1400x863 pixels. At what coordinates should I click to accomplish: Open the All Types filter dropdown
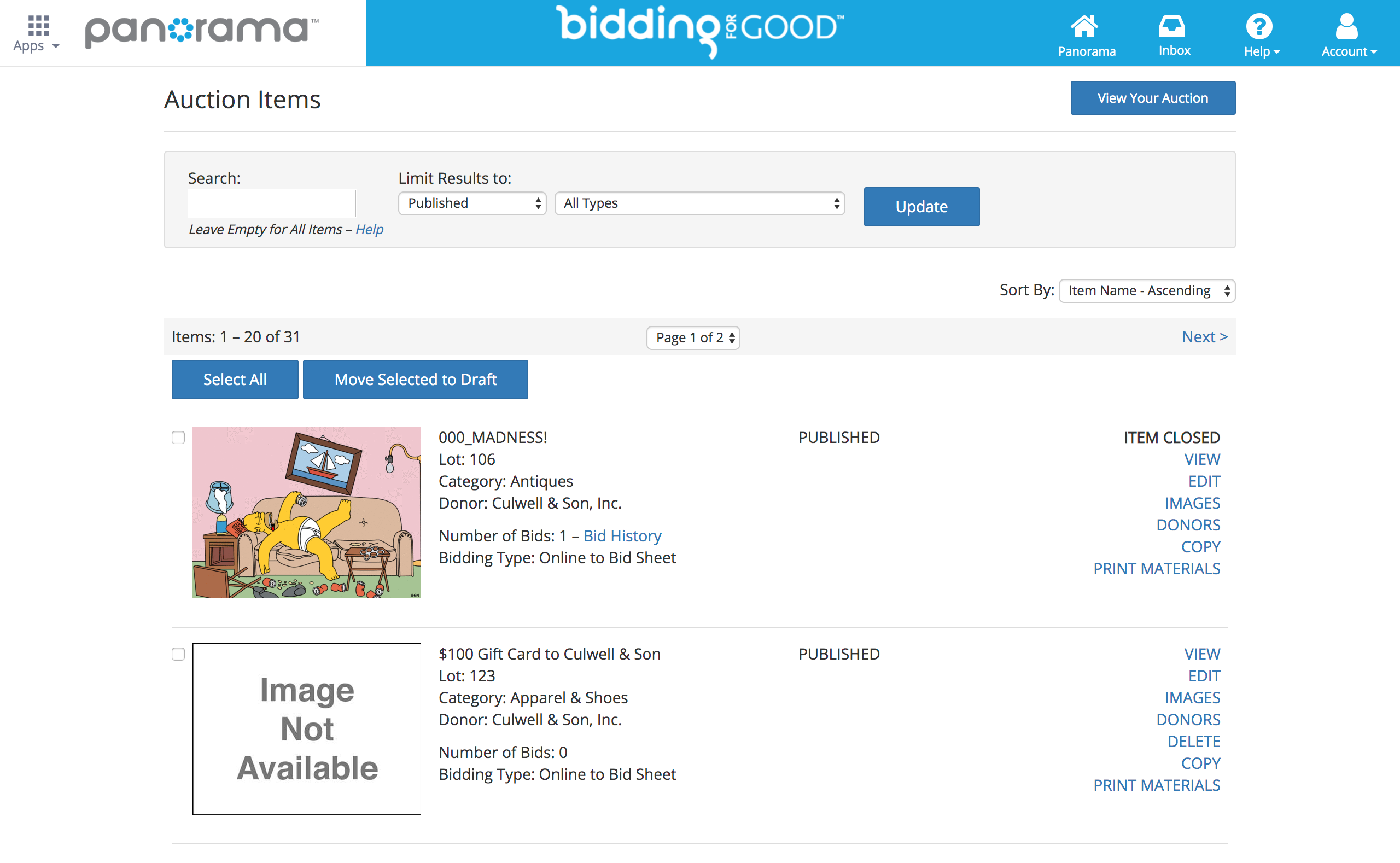[x=699, y=203]
